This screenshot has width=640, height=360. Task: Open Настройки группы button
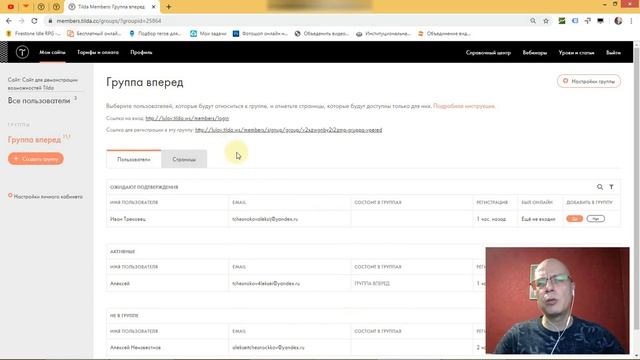point(589,81)
